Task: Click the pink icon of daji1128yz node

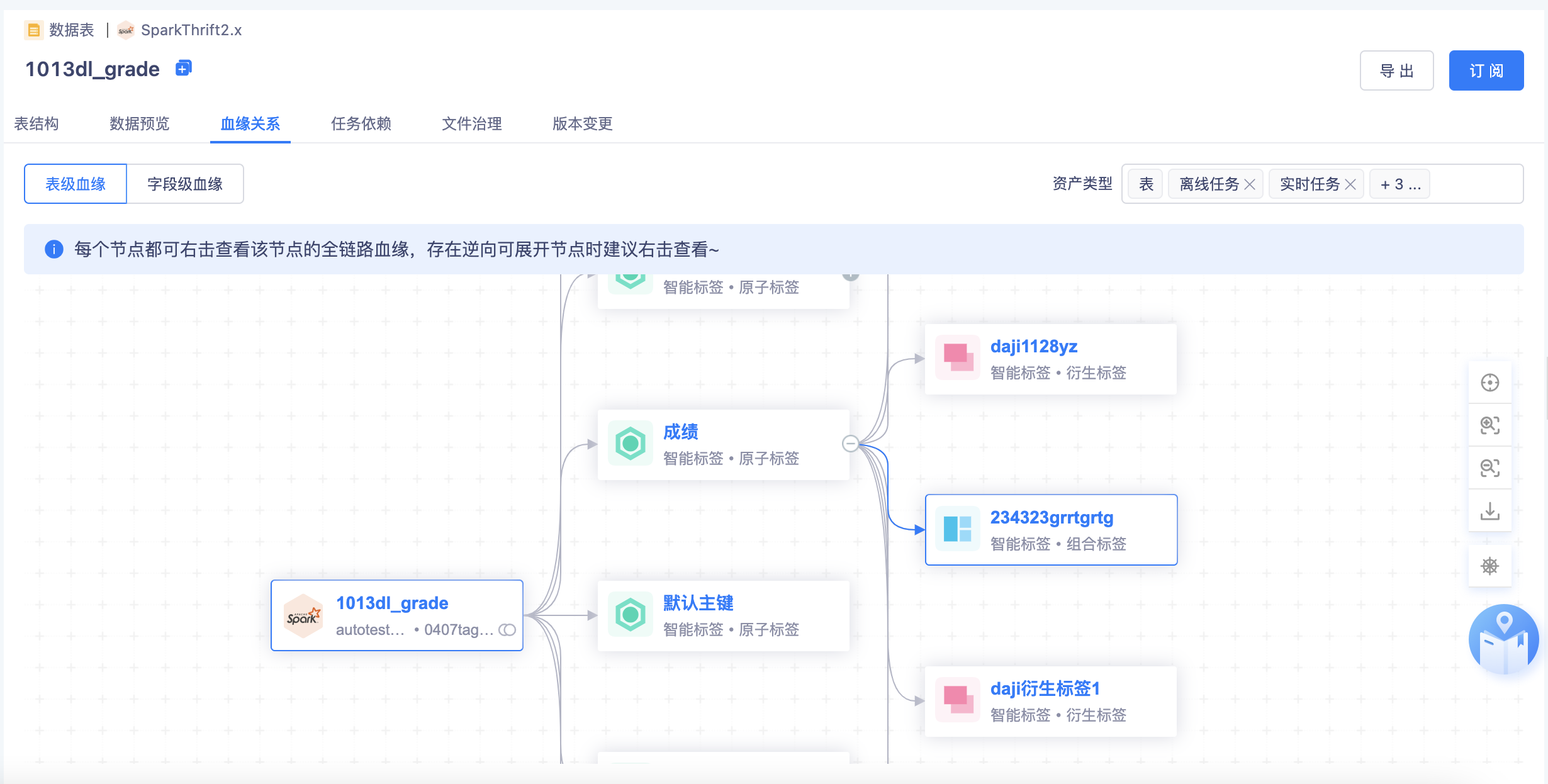Action: (x=958, y=357)
